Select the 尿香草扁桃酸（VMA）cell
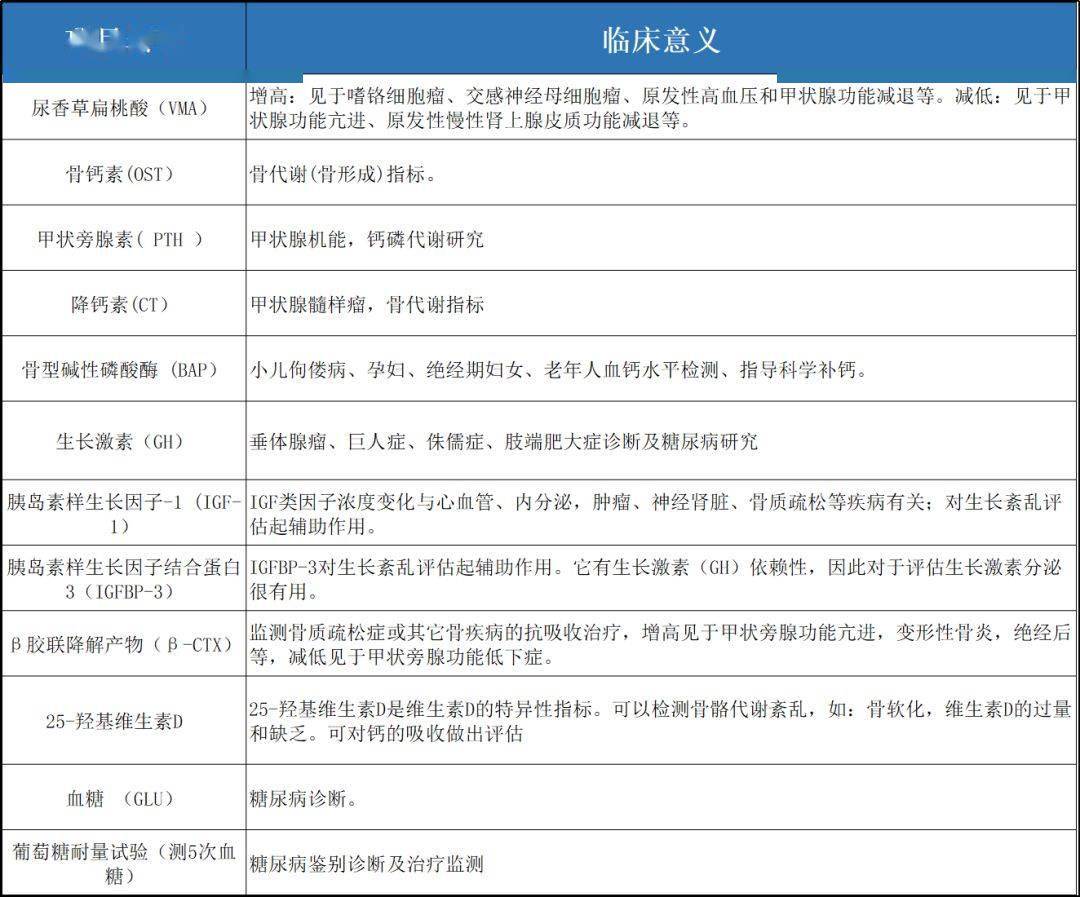The height and width of the screenshot is (897, 1080). click(x=124, y=110)
